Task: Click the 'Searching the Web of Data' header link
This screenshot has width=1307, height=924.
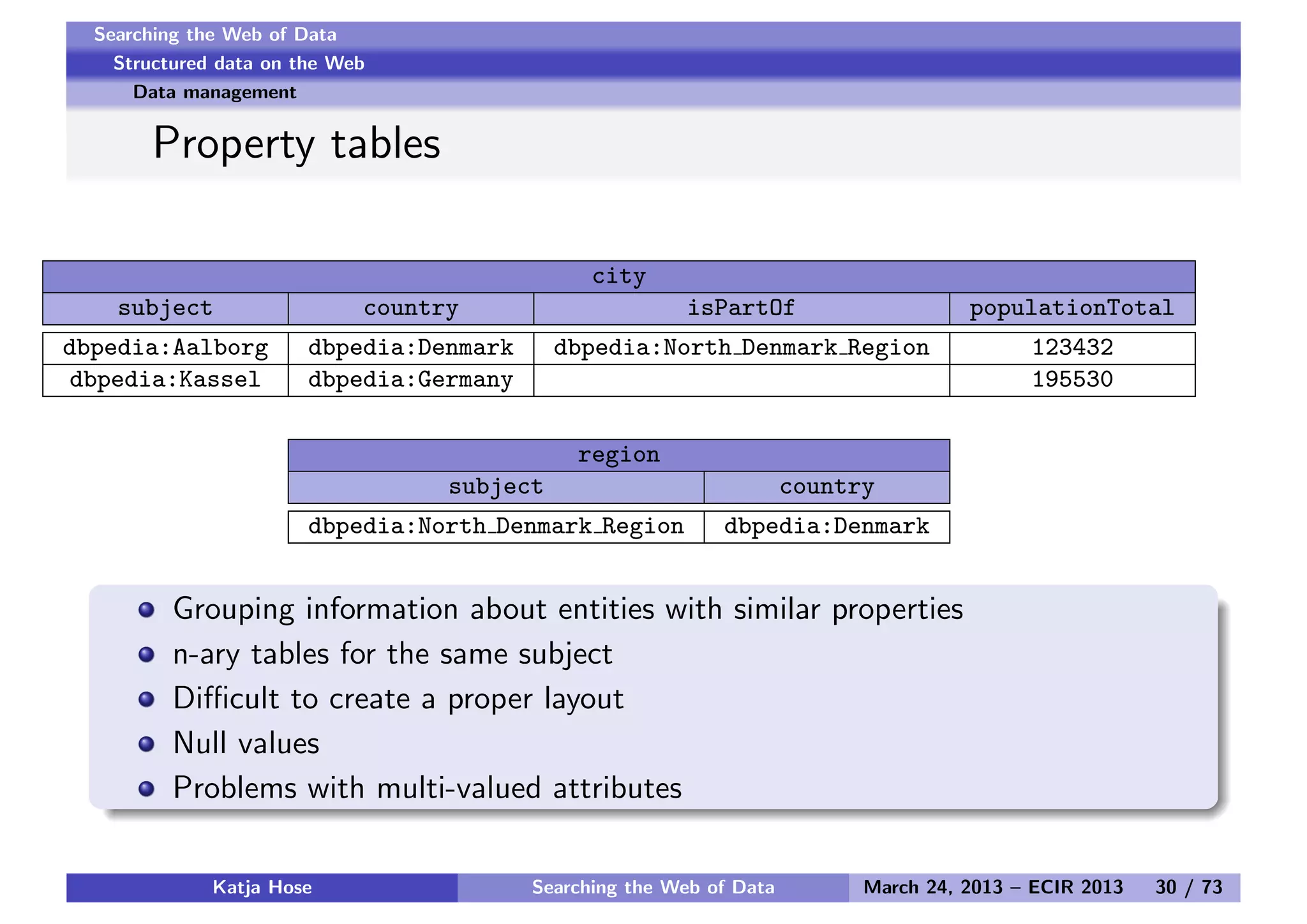Action: tap(215, 34)
